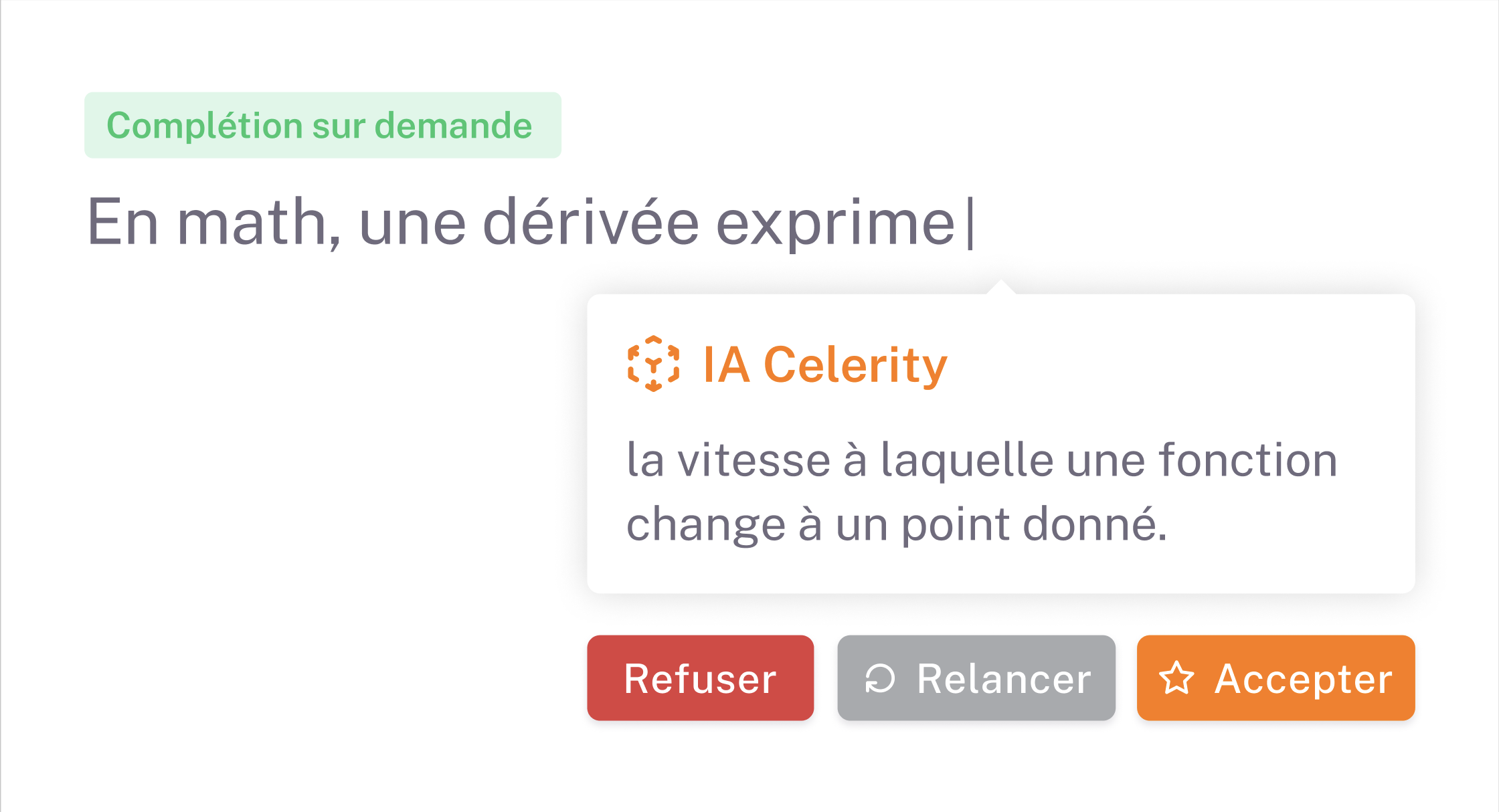Click the word "dérivée" in the sentence
The width and height of the screenshot is (1499, 812).
coord(591,223)
